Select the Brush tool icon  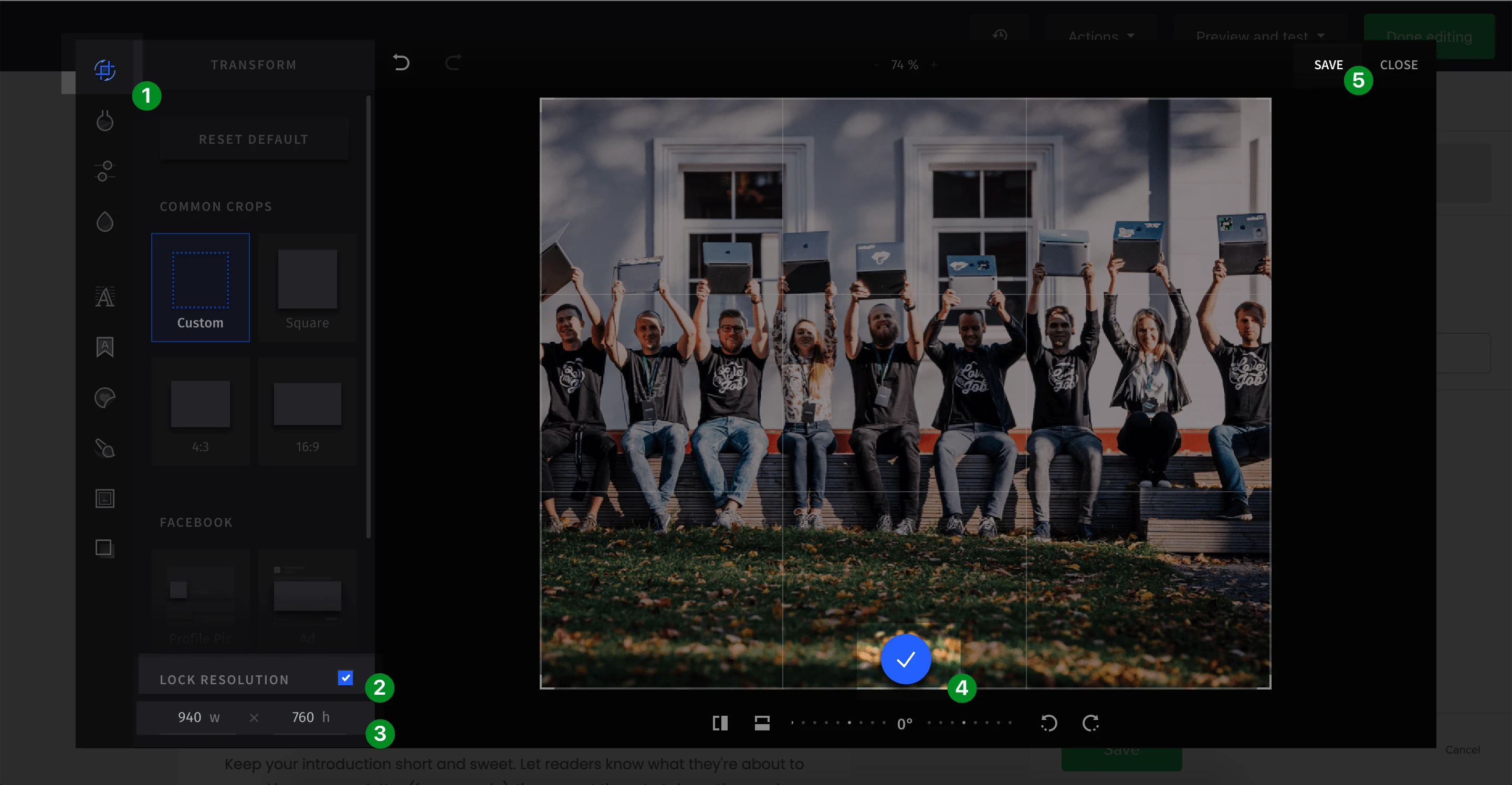pos(104,448)
